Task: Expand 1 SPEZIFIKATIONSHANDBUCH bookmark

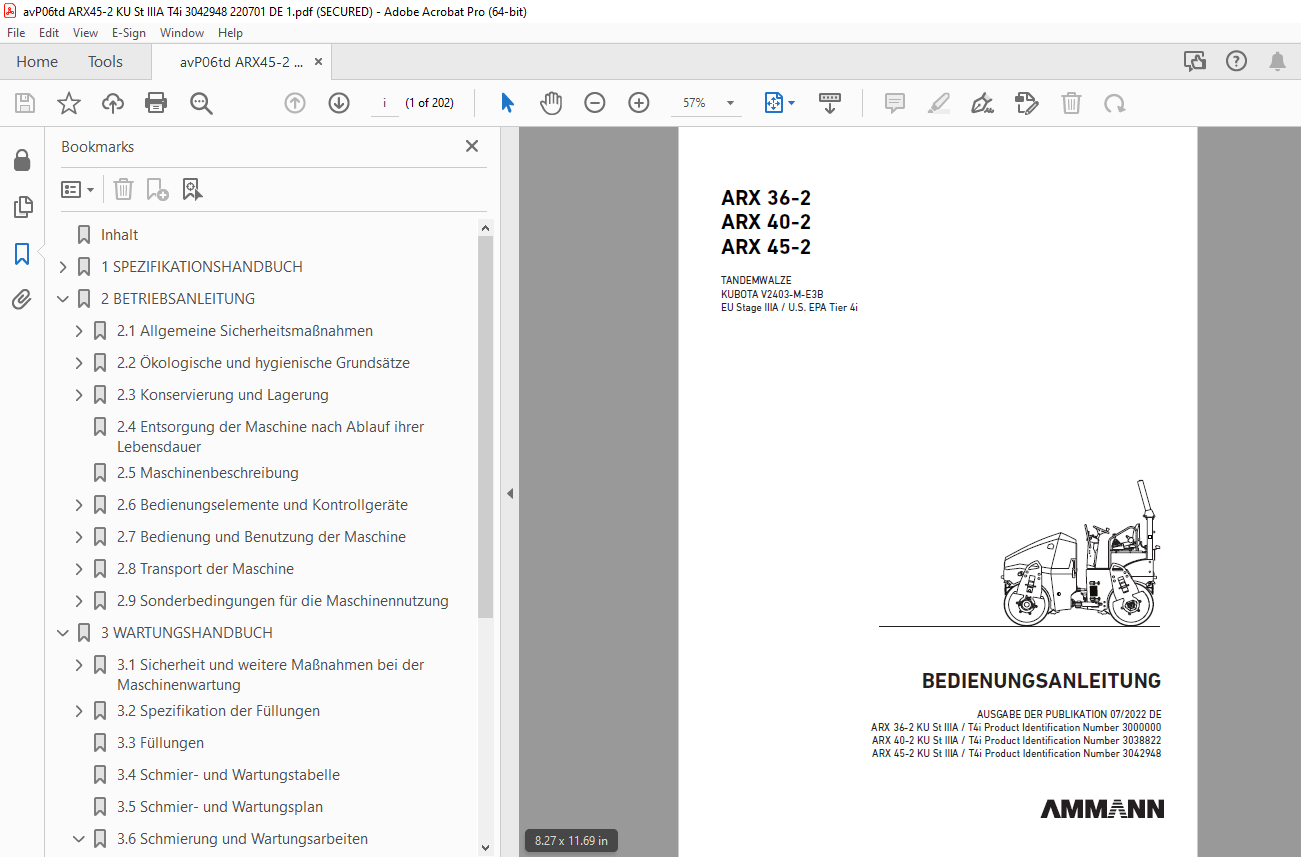Action: (x=63, y=267)
